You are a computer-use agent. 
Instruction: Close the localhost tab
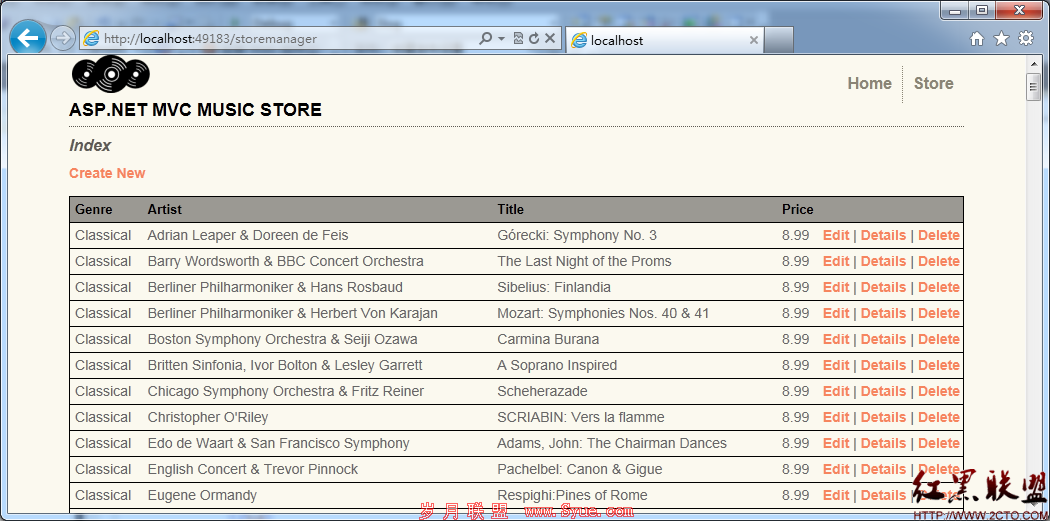pos(753,40)
